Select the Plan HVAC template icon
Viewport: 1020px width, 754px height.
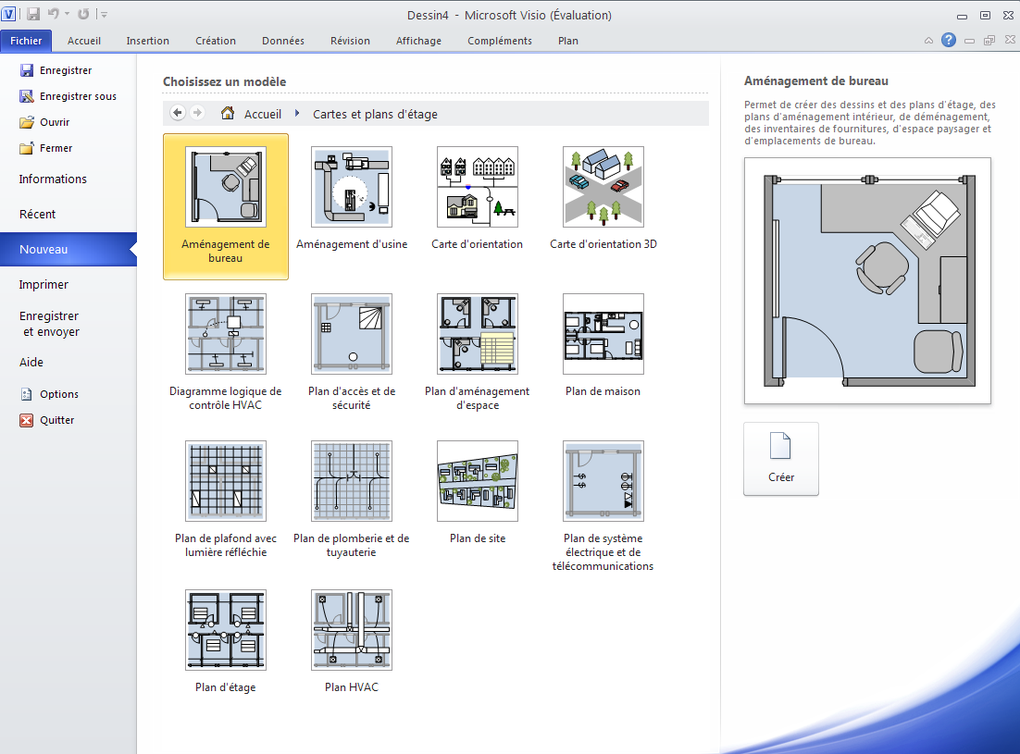click(351, 630)
